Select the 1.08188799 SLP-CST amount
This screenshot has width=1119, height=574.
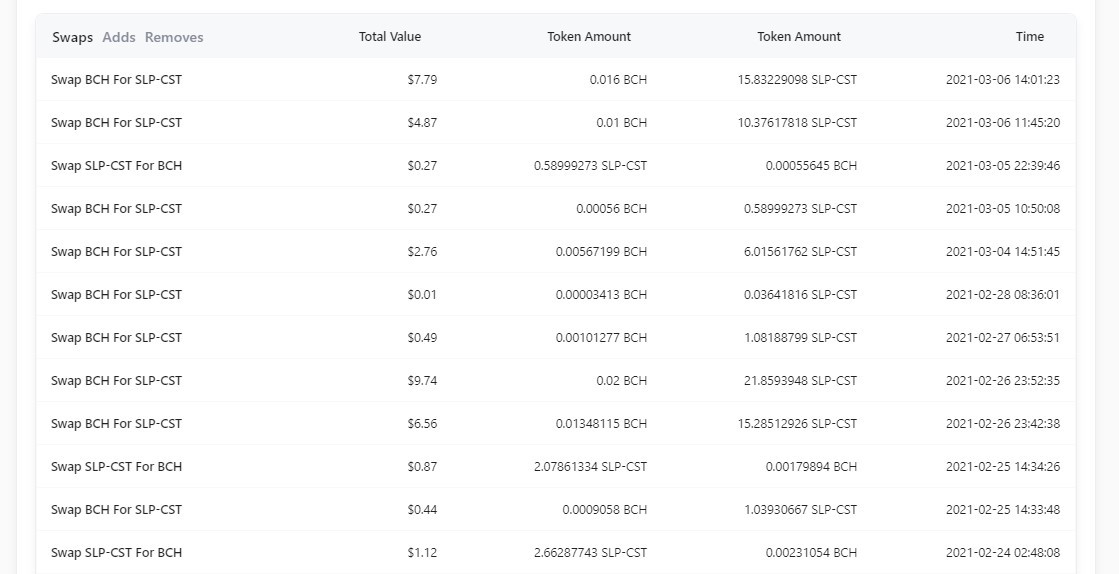800,338
